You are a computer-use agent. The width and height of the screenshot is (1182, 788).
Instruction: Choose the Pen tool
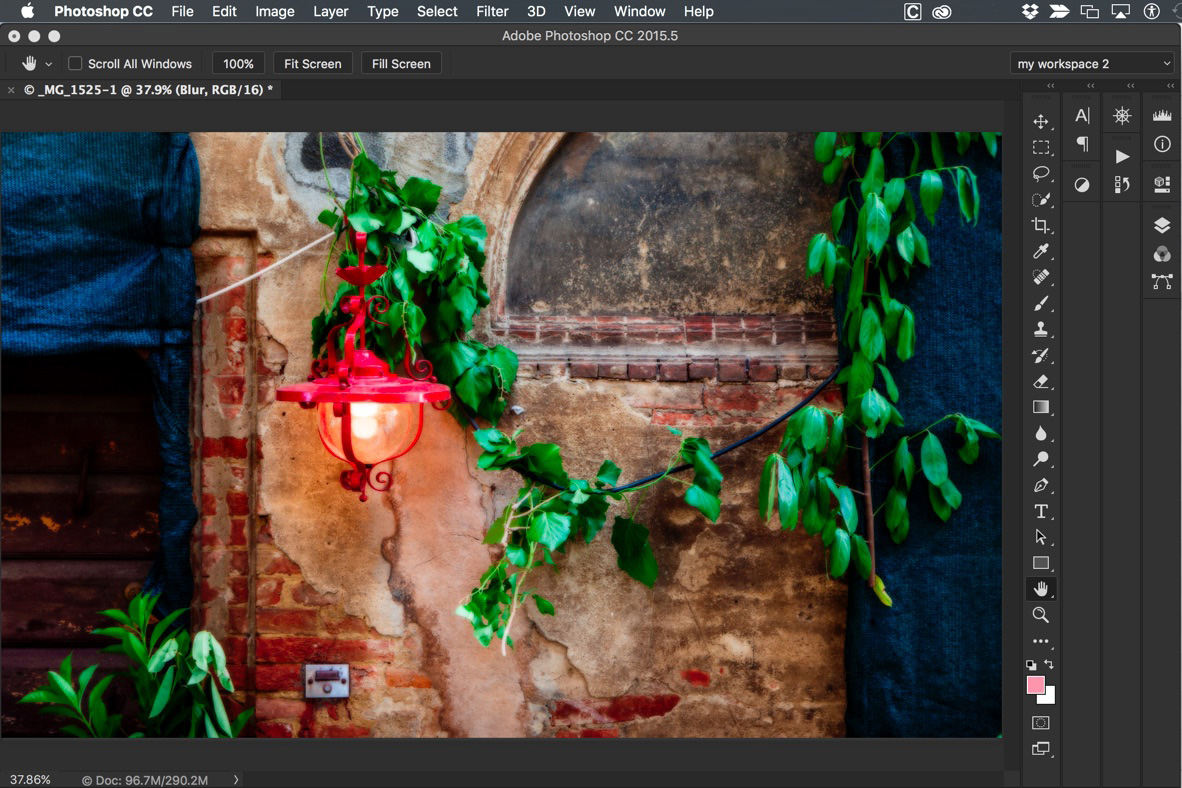point(1041,485)
